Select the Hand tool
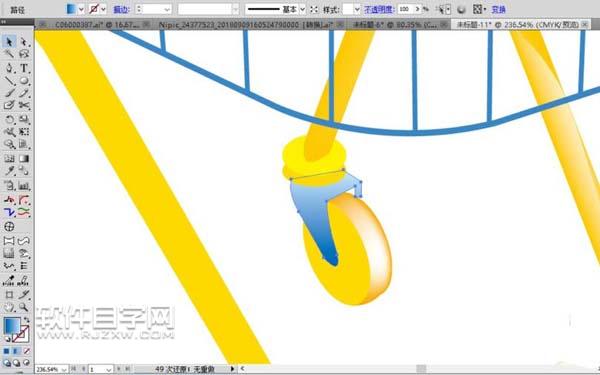This screenshot has height=375, width=600. 9,307
